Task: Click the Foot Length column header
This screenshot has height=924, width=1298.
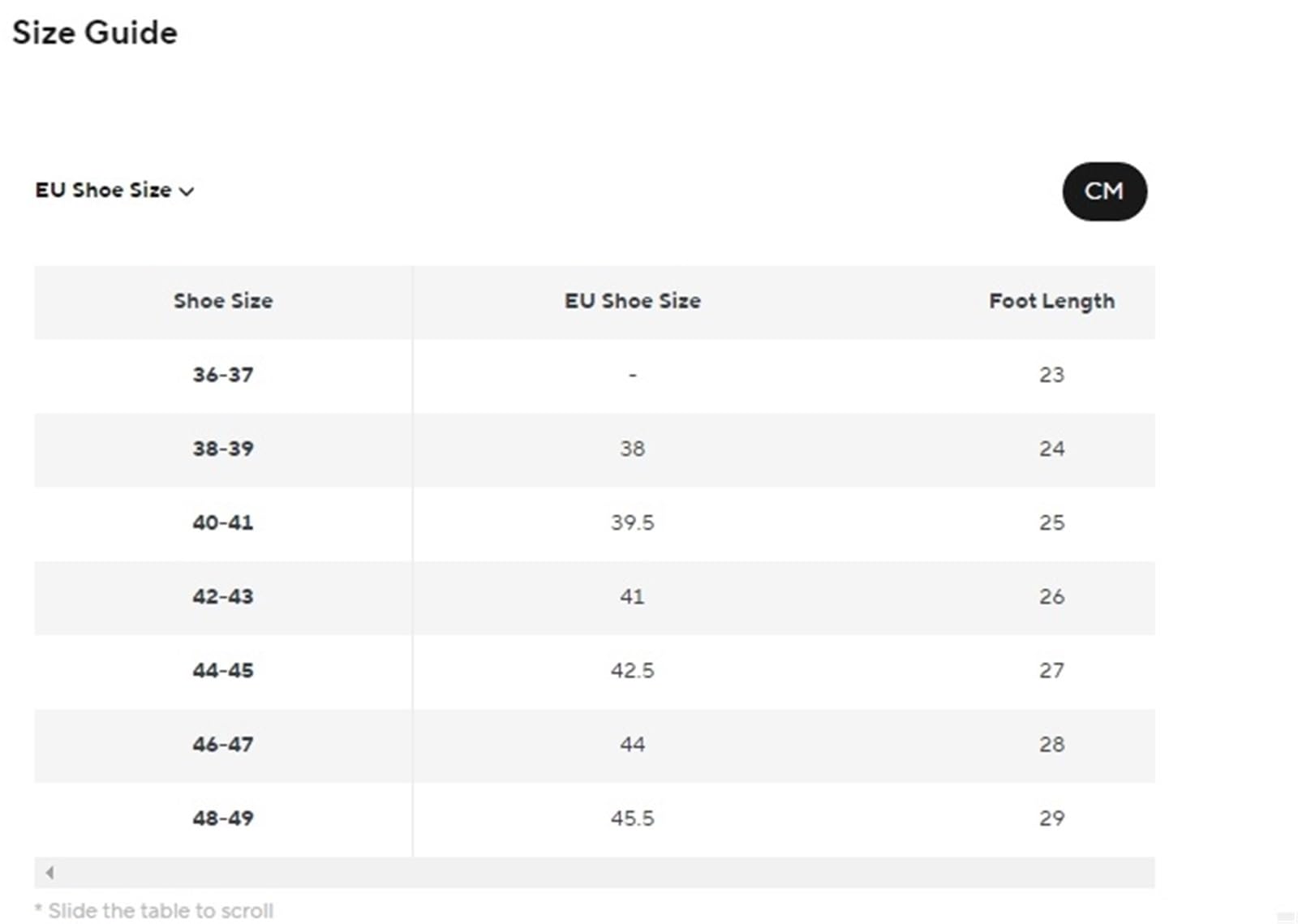Action: pyautogui.click(x=1051, y=301)
